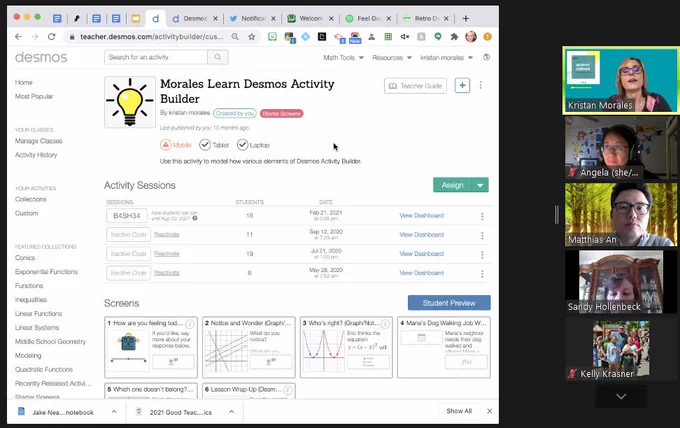Click the Teacher Guide button
Viewport: 680px width, 428px height.
pos(415,86)
